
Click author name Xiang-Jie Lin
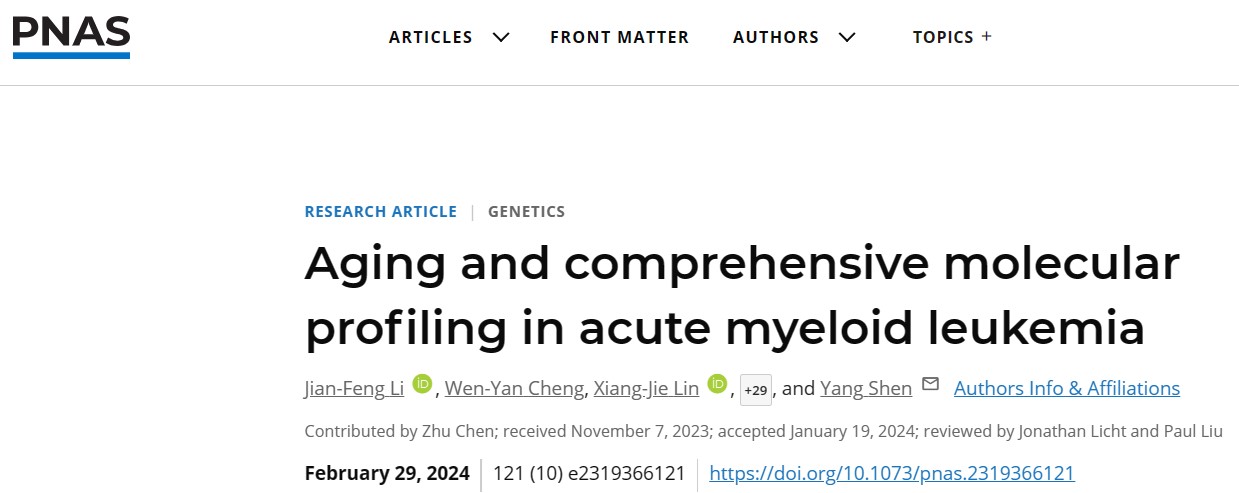pyautogui.click(x=644, y=388)
